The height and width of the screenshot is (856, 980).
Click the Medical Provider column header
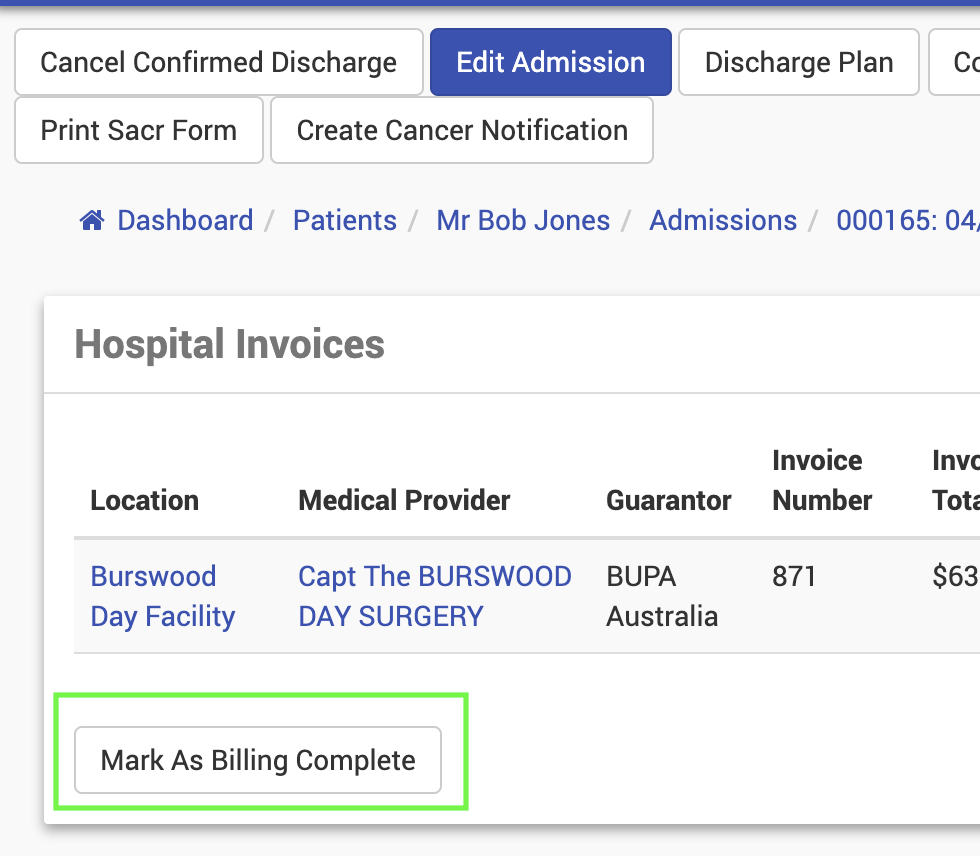click(x=404, y=500)
